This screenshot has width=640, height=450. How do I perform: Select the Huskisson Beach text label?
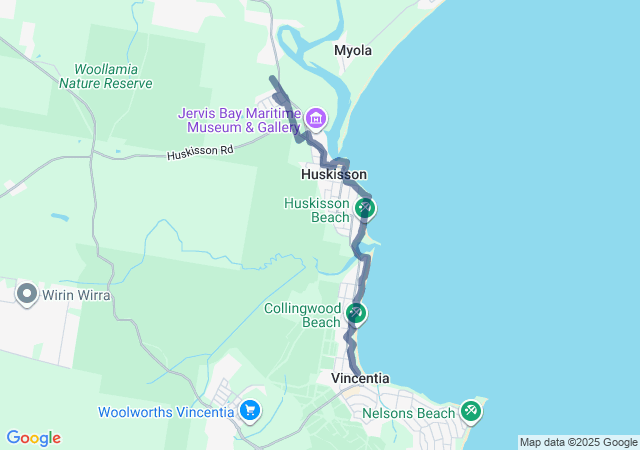[x=317, y=210]
